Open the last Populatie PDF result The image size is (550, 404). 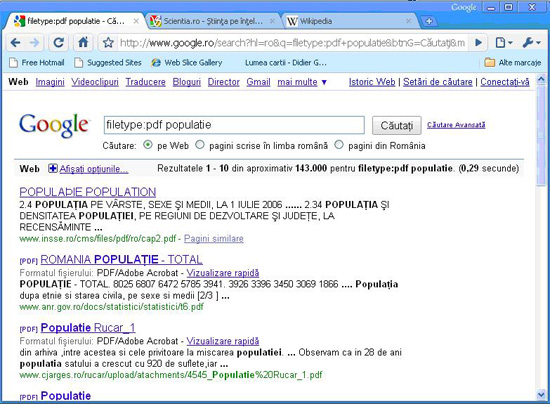tap(66, 396)
